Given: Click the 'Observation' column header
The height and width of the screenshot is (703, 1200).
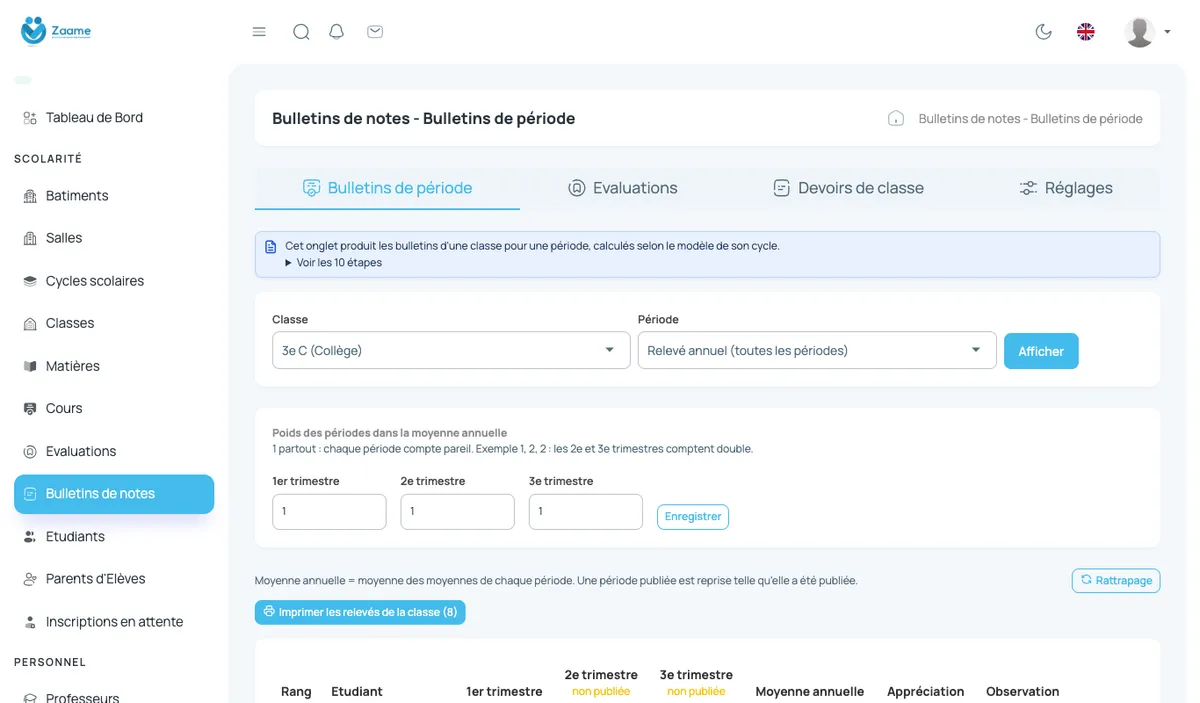Looking at the screenshot, I should (1022, 692).
